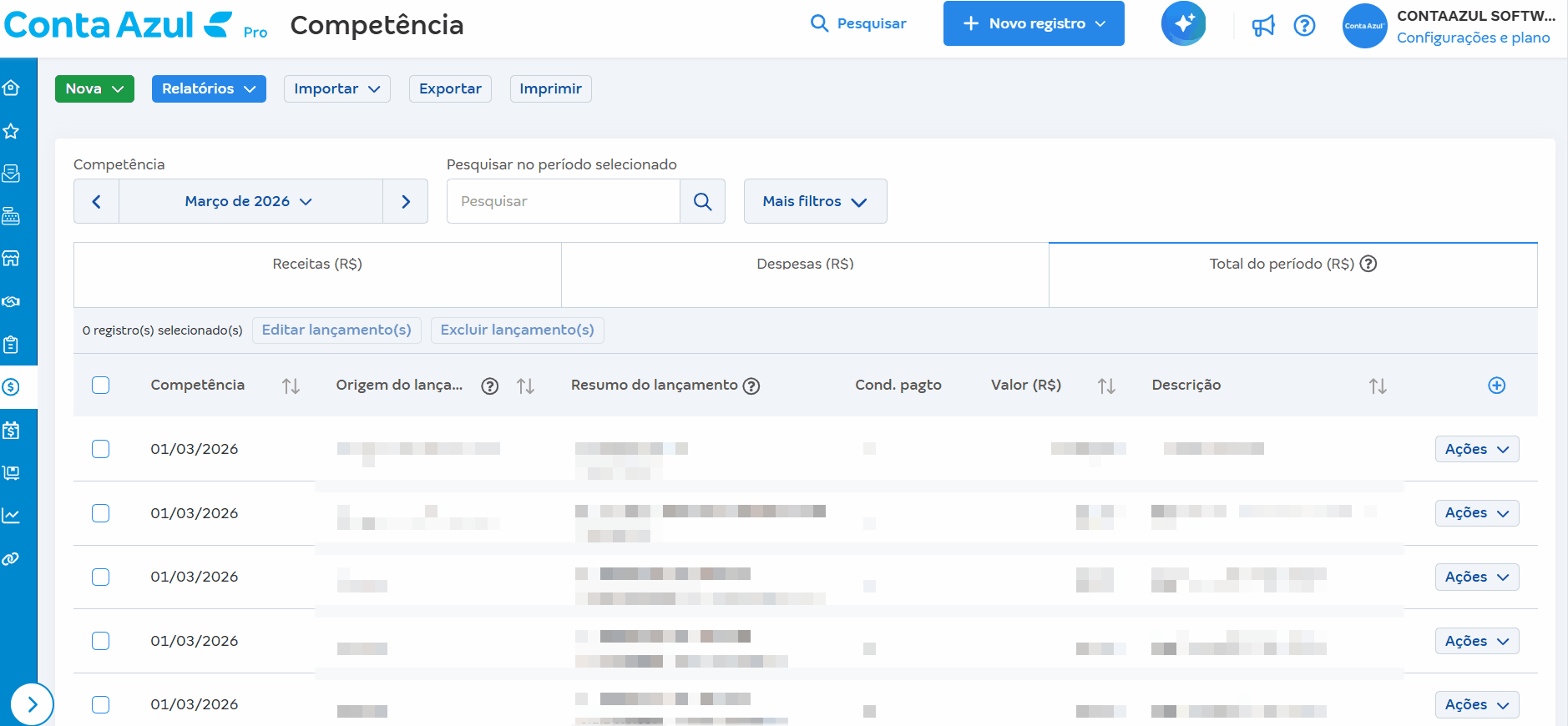This screenshot has height=726, width=1568.
Task: Click the Pesquisar link in header
Action: pos(858,23)
